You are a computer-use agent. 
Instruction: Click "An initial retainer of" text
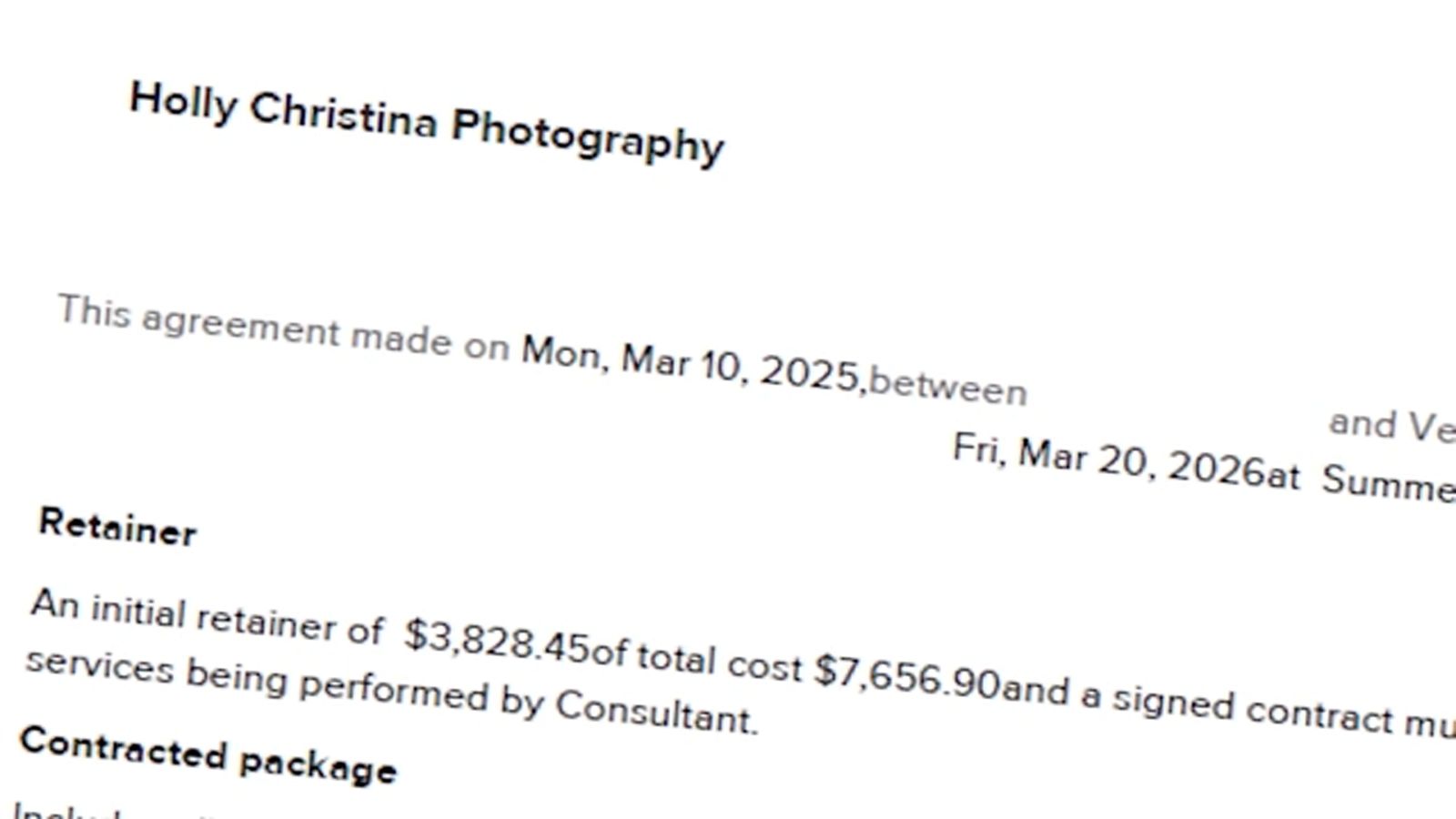[x=207, y=616]
